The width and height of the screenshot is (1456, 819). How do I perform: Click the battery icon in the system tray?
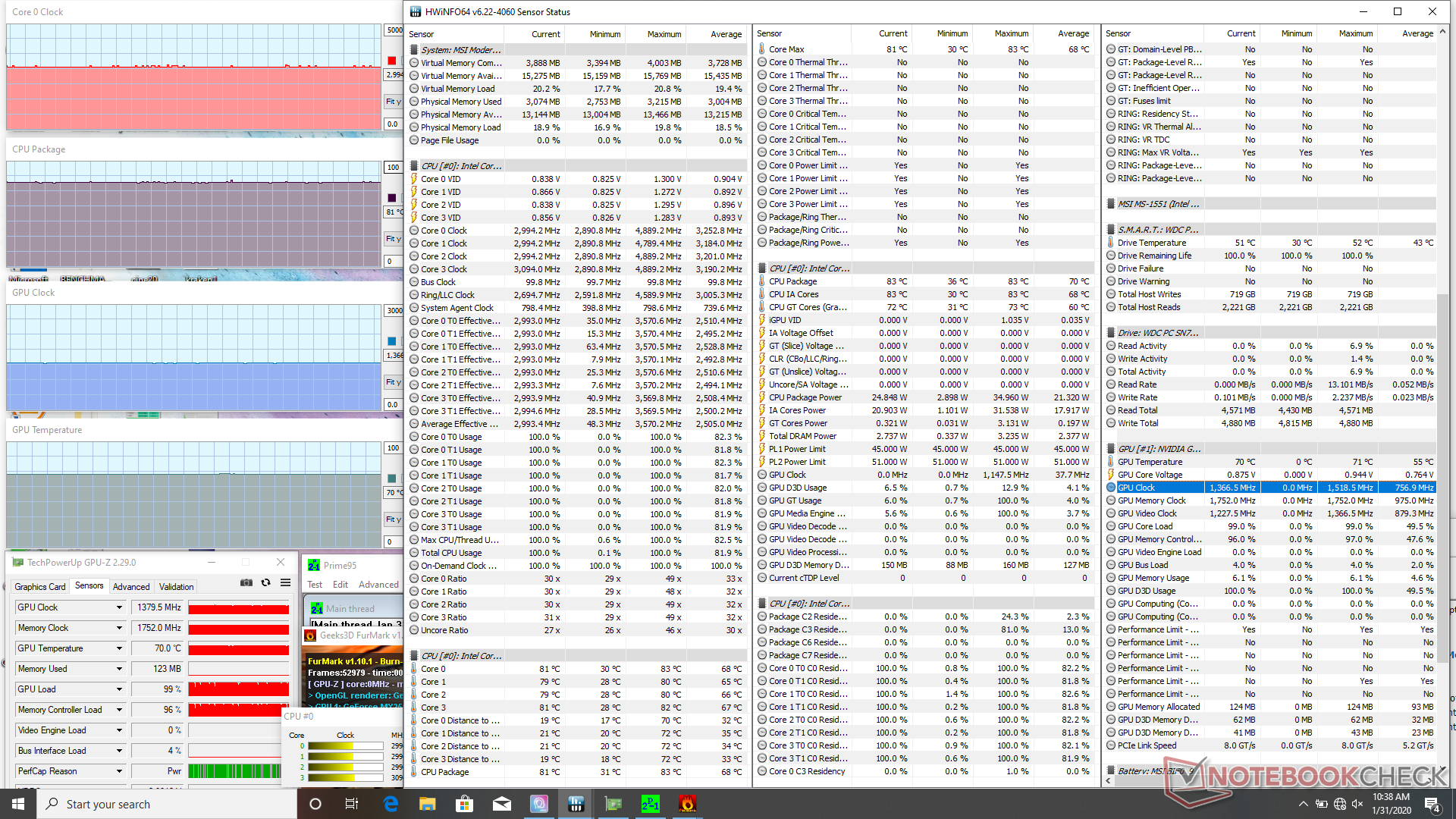coord(1321,804)
